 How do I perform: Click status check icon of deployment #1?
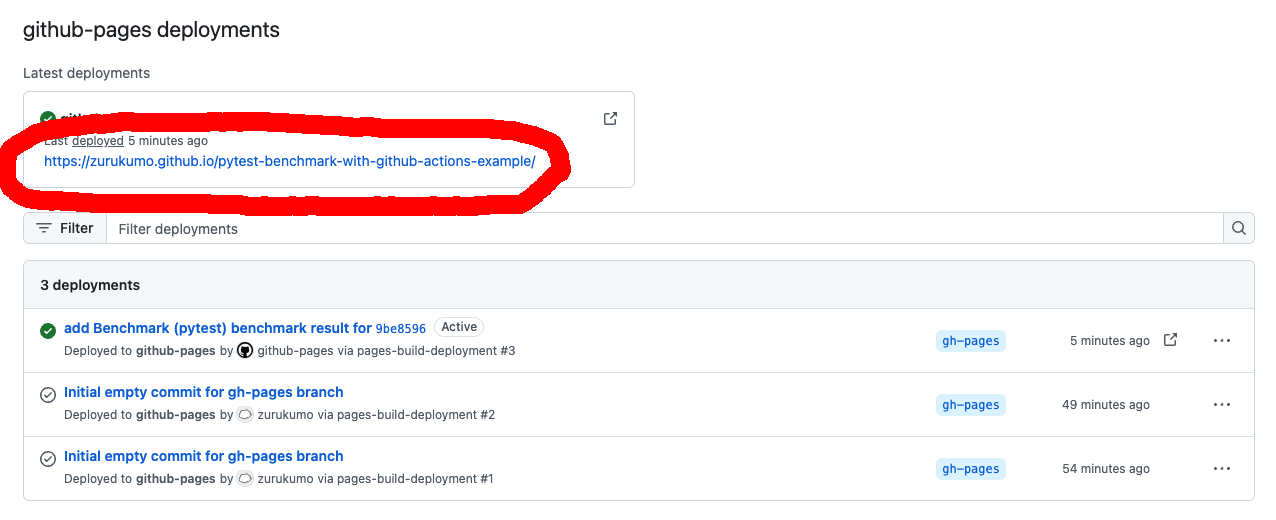click(48, 459)
